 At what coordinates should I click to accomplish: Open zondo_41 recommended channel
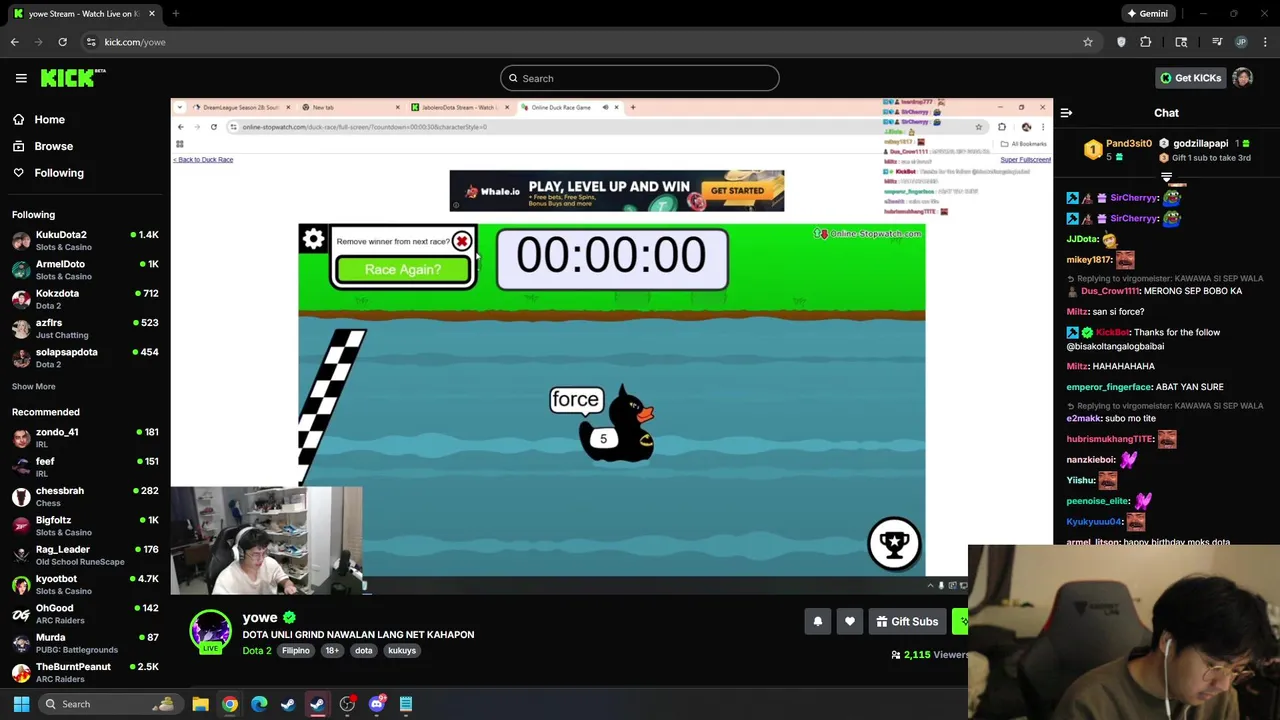click(x=85, y=438)
